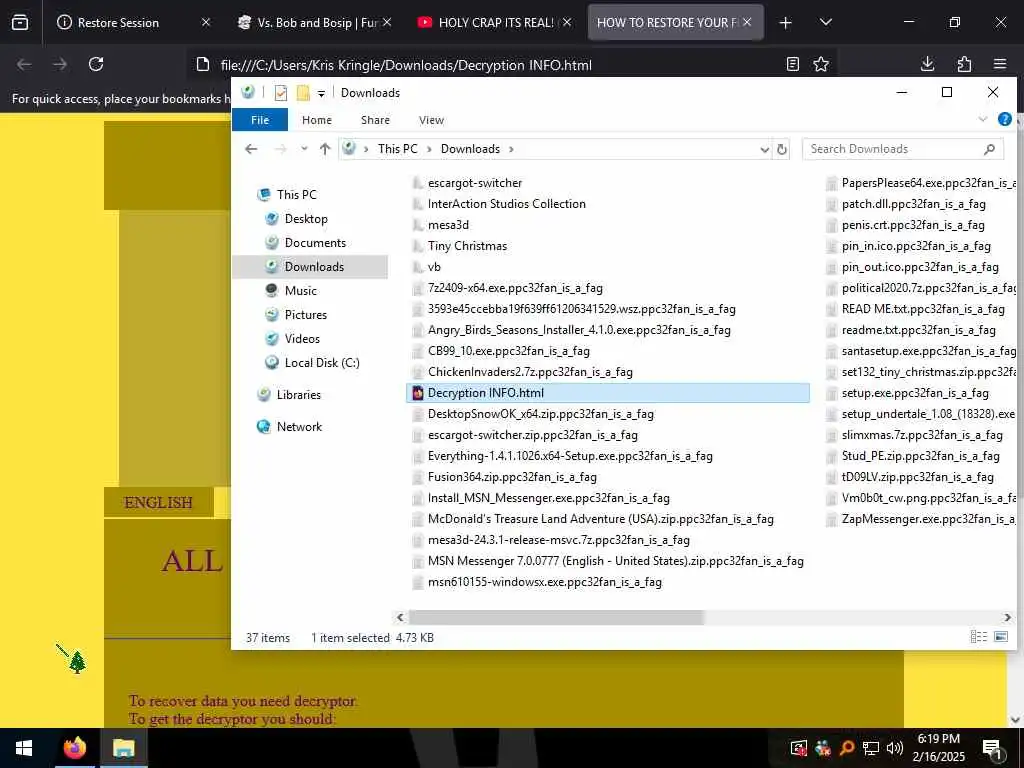Select the ChickenInvaders2.7z encrypted file
This screenshot has height=768, width=1024.
530,372
